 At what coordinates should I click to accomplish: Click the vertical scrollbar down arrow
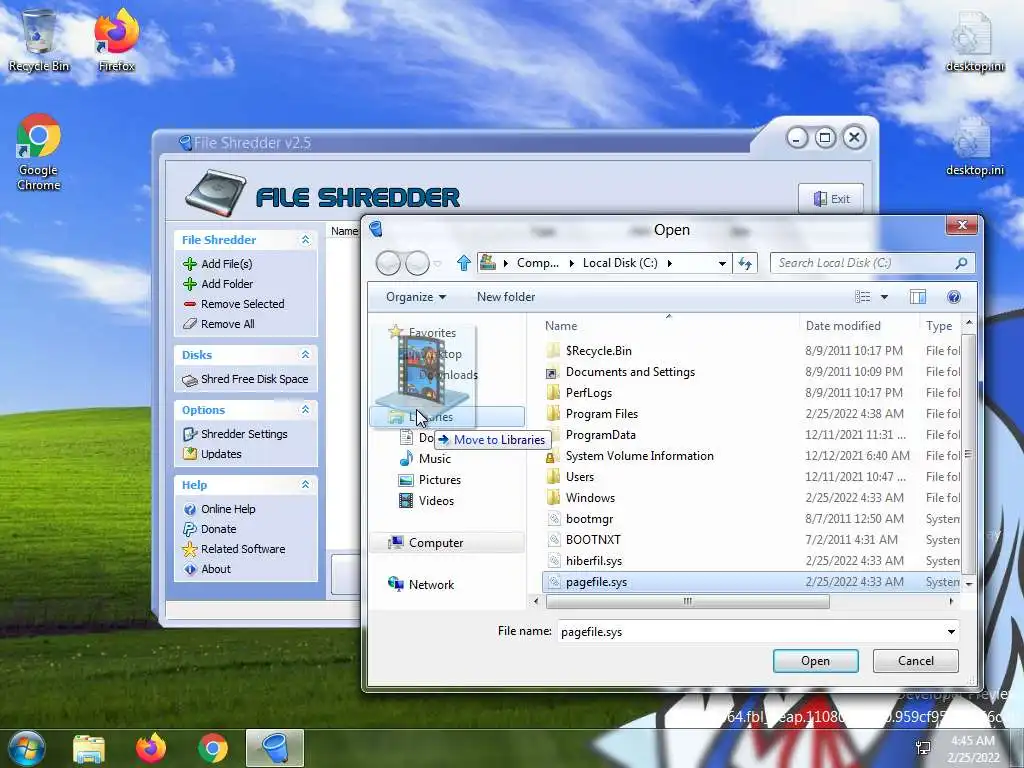tap(968, 584)
